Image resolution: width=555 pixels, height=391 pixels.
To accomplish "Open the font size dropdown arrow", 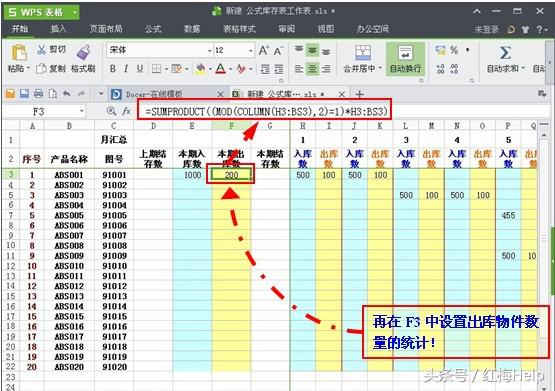I will 251,51.
